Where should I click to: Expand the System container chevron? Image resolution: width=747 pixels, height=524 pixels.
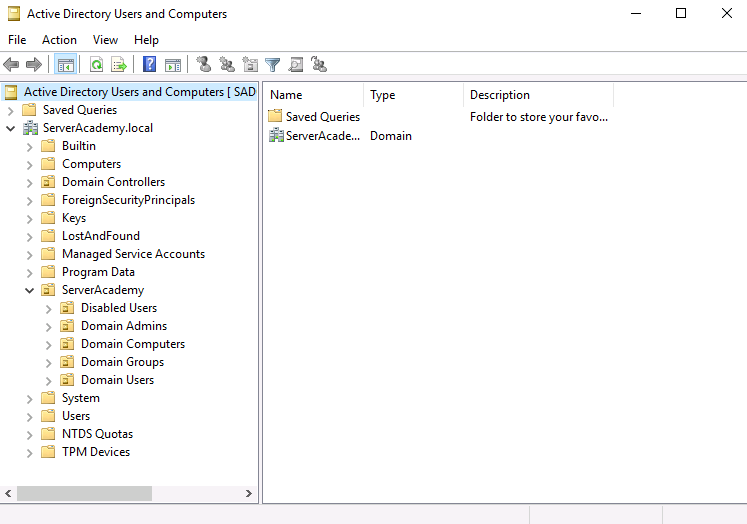click(x=30, y=399)
